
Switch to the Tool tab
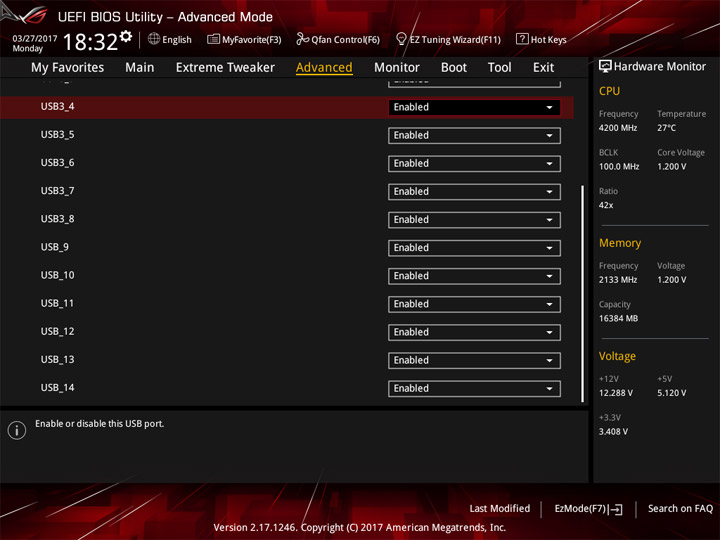point(499,68)
